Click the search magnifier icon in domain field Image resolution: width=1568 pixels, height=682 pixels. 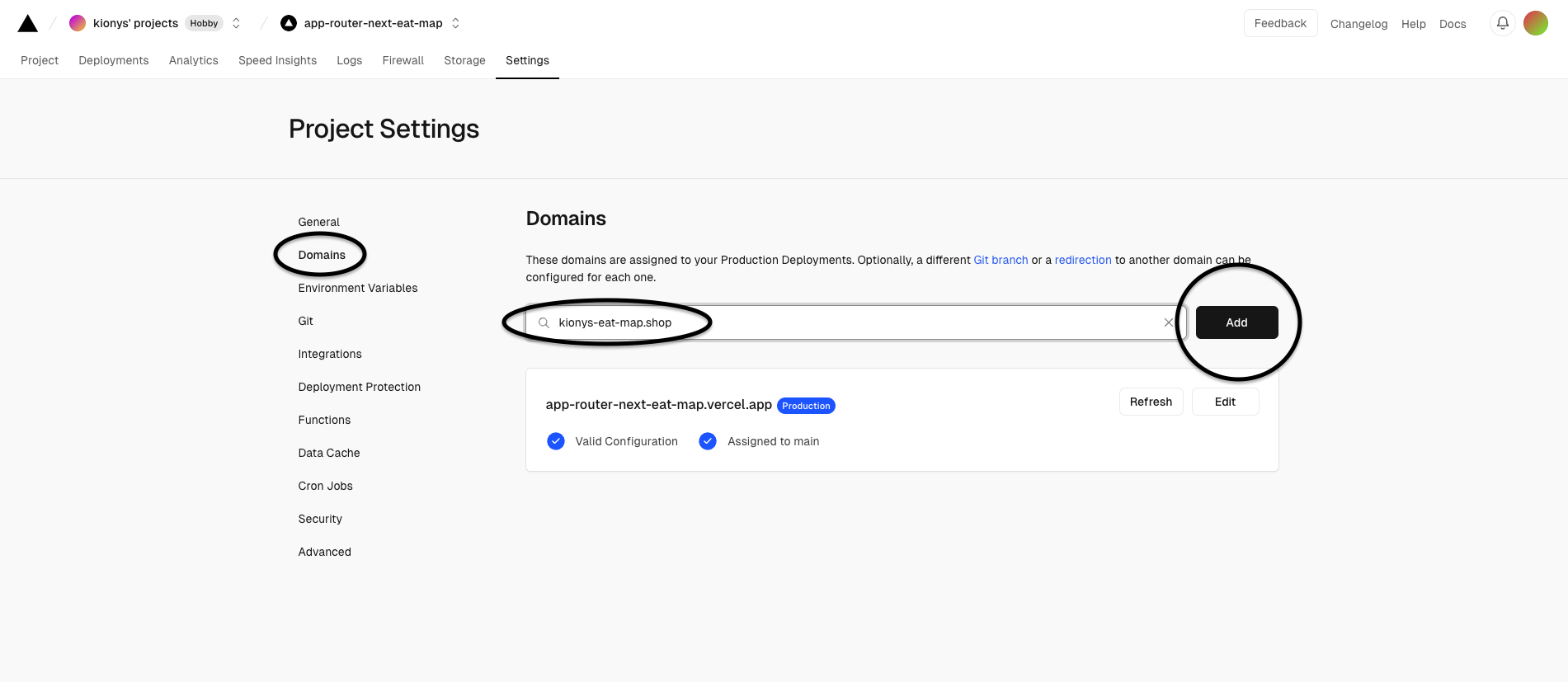pos(544,322)
